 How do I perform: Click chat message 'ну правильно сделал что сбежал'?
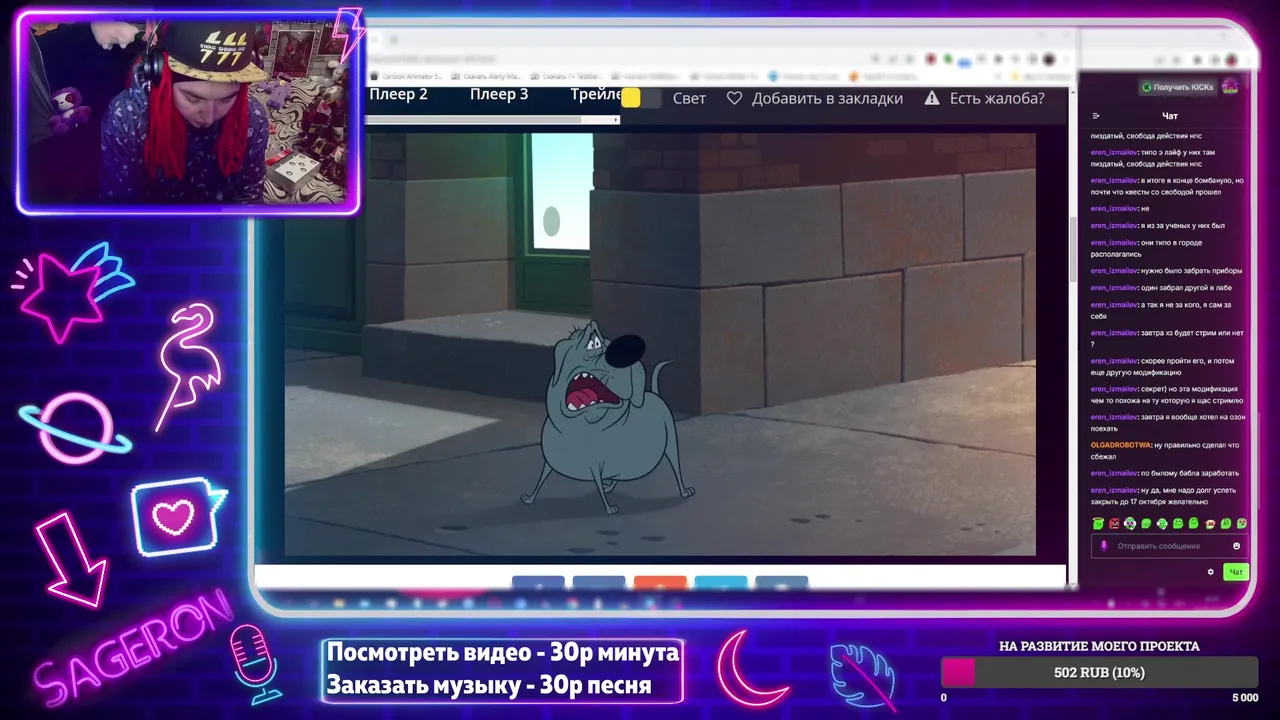pyautogui.click(x=1167, y=450)
